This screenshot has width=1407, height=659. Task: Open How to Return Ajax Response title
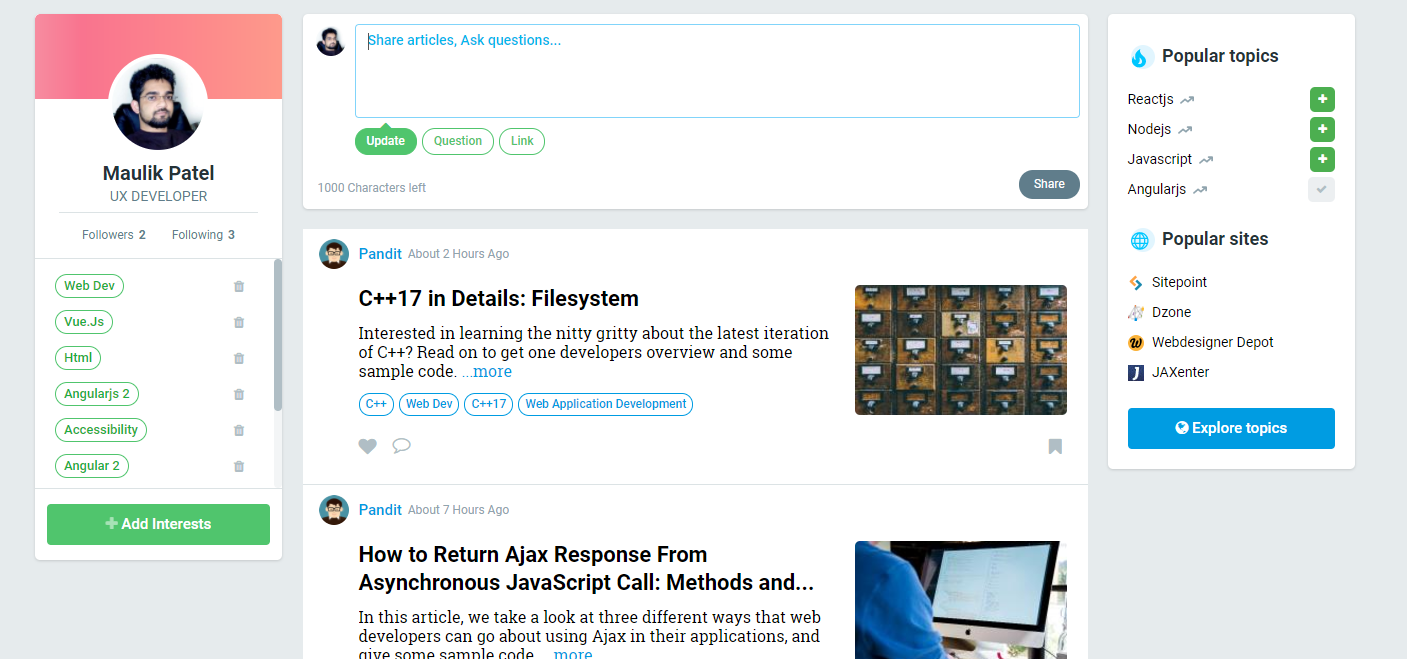point(586,568)
